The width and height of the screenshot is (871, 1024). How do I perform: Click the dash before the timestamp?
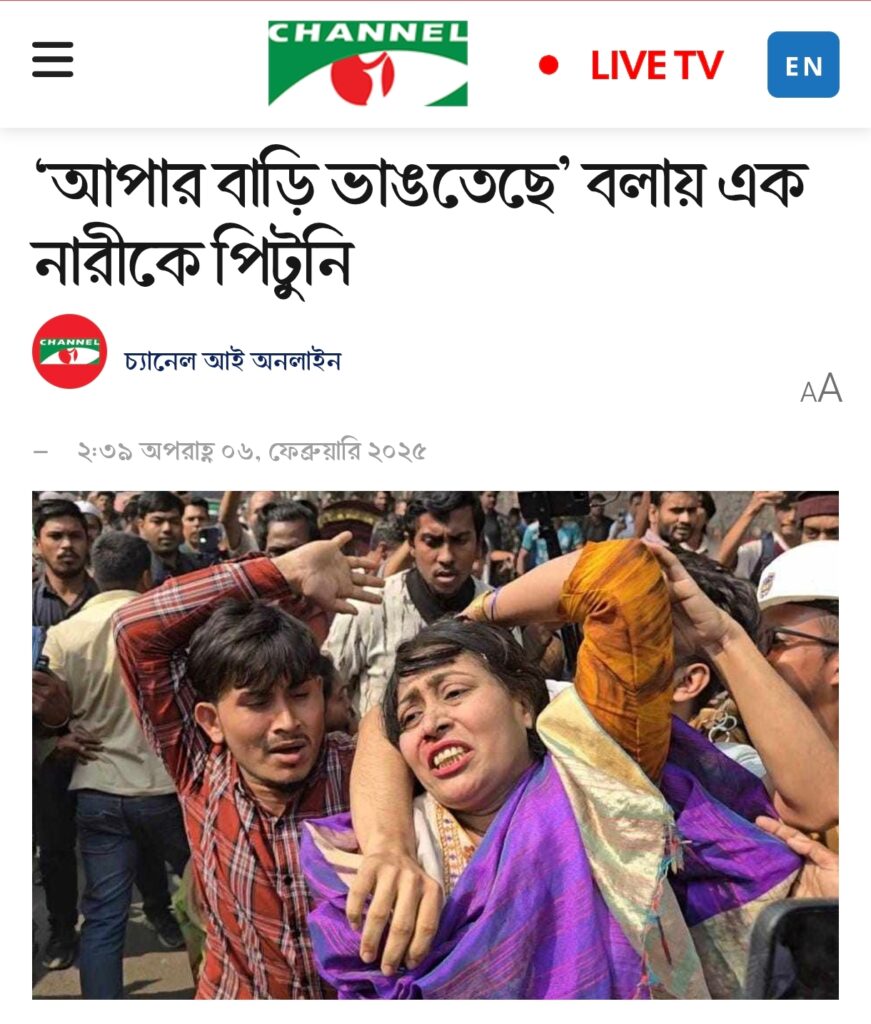(41, 451)
